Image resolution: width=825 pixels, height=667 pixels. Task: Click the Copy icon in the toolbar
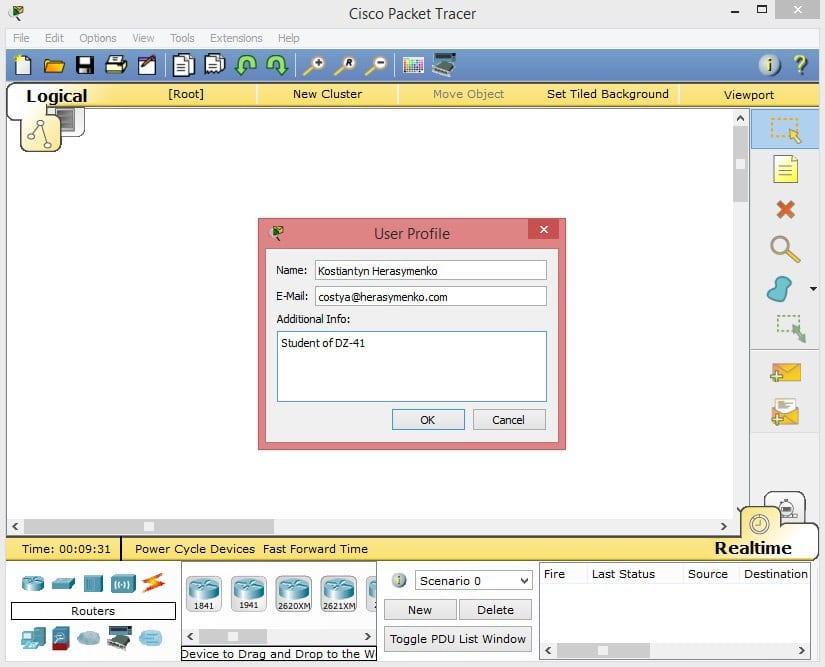(184, 65)
